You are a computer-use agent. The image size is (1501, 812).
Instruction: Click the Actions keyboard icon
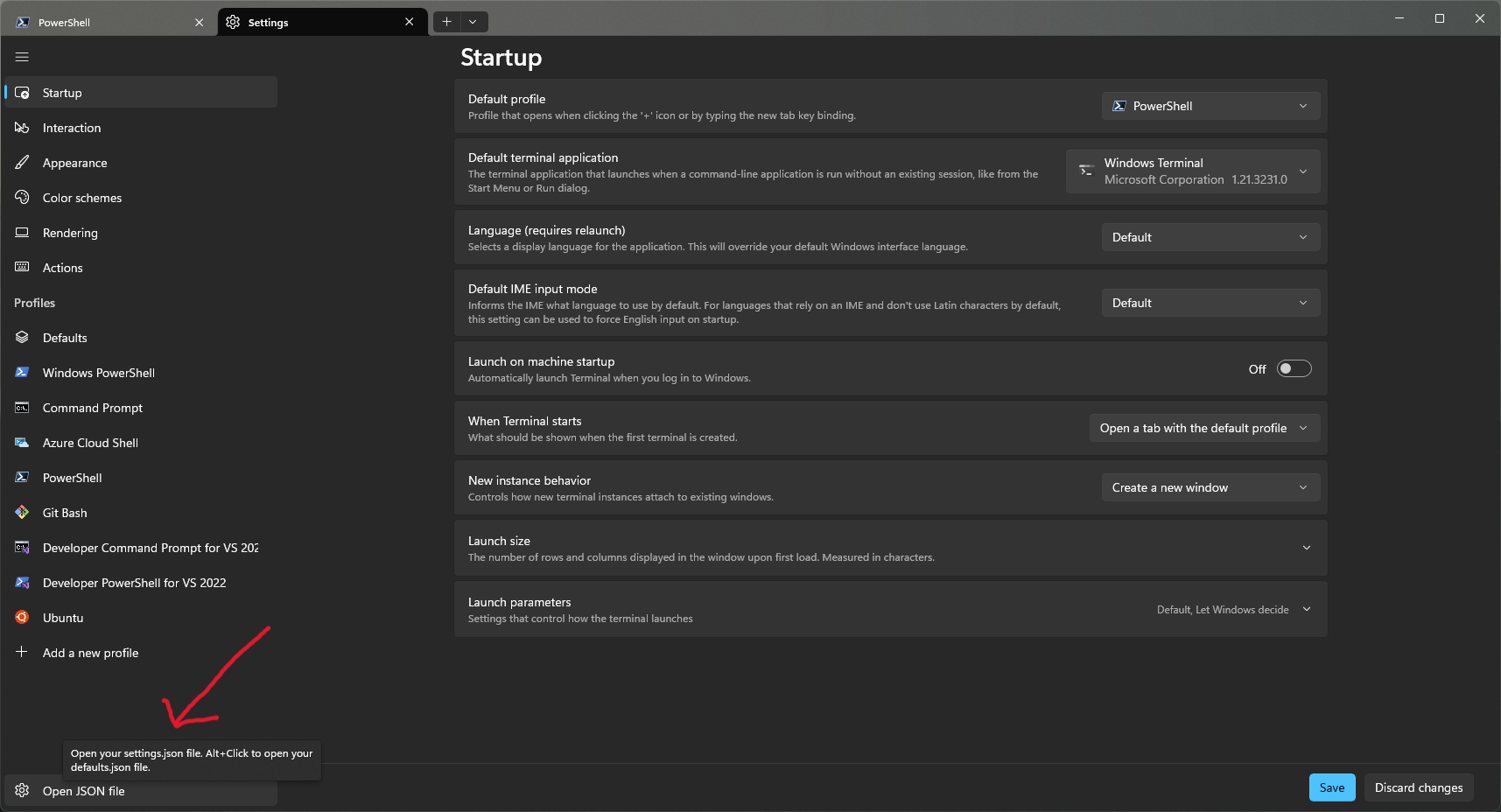coord(22,268)
